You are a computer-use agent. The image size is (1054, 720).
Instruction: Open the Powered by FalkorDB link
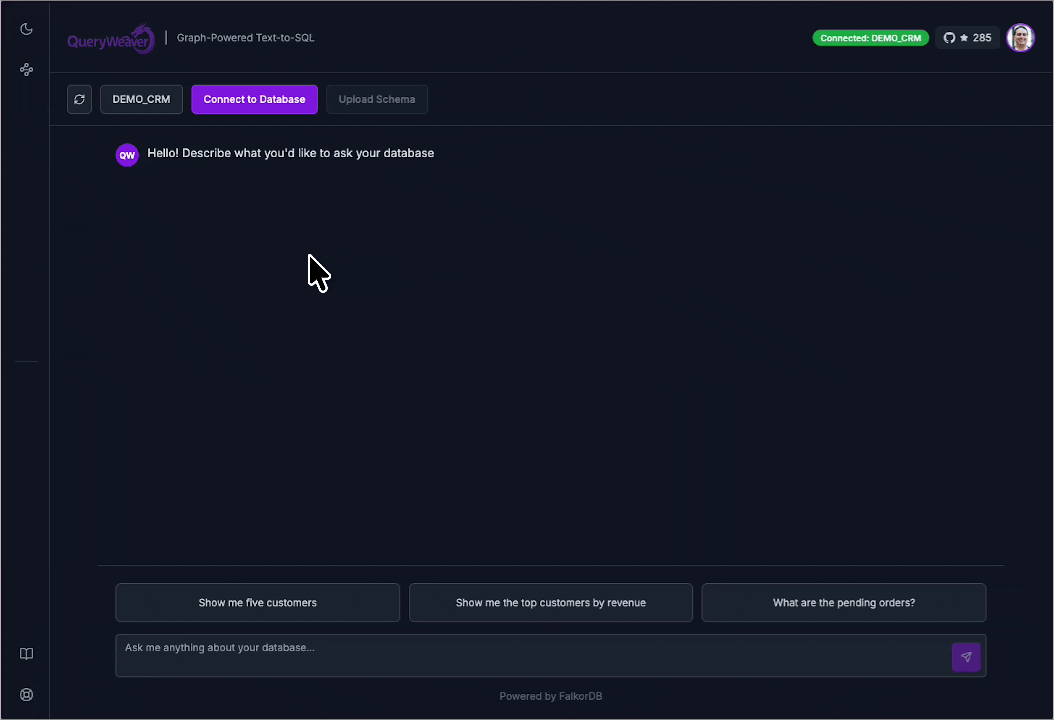pyautogui.click(x=551, y=696)
